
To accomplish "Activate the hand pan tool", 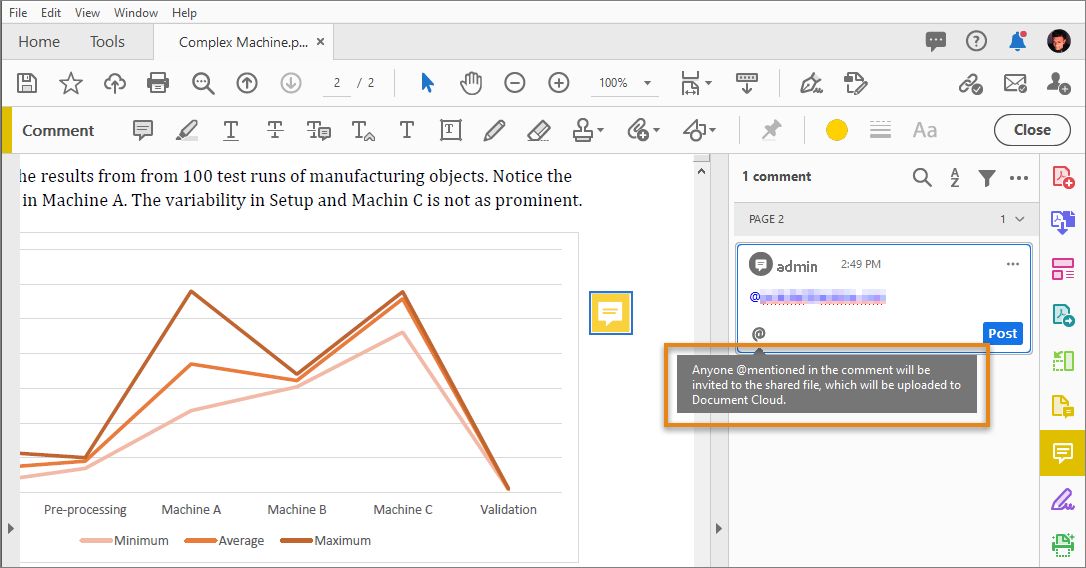I will point(471,83).
